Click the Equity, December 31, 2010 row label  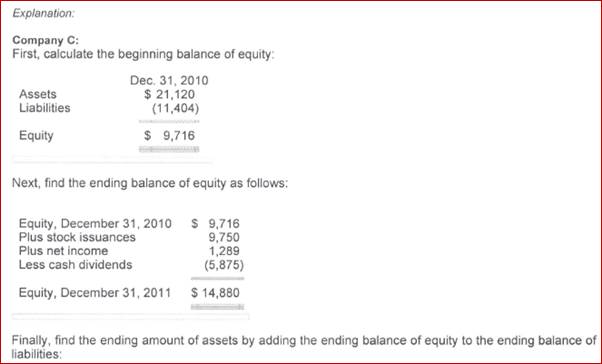(x=95, y=223)
